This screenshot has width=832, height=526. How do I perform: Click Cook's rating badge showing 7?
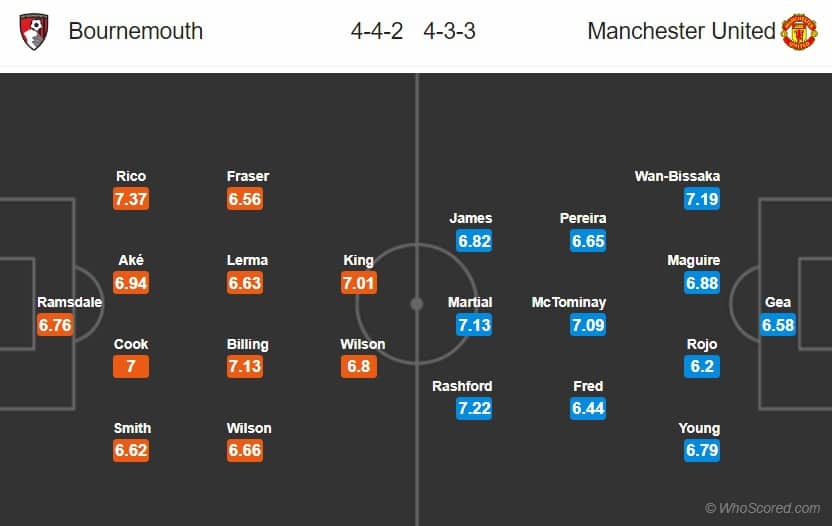(131, 366)
